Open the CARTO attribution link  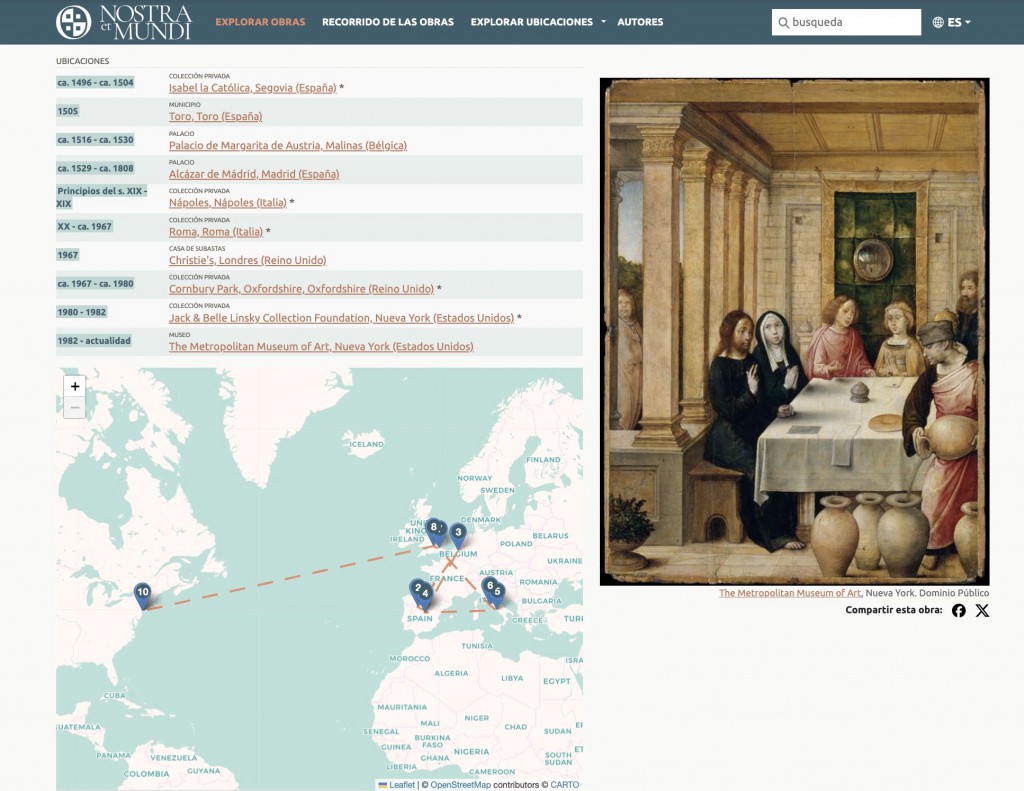564,784
